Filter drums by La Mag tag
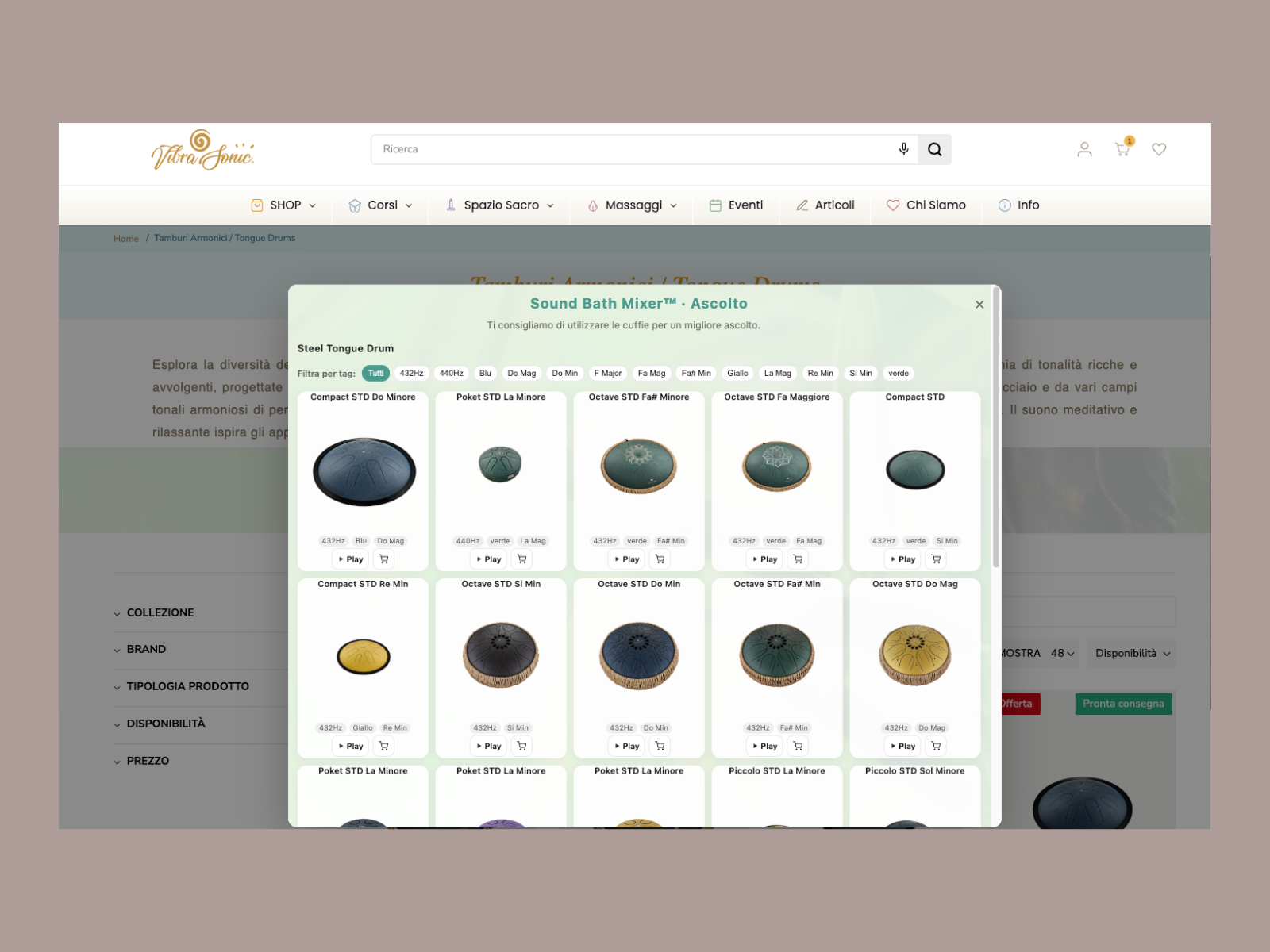This screenshot has width=1270, height=952. tap(778, 373)
